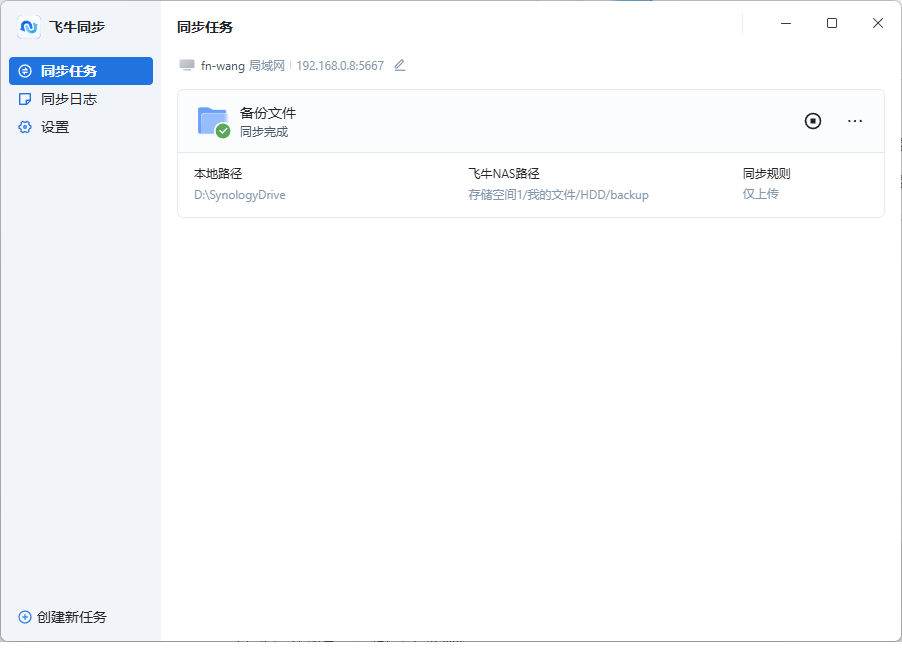The width and height of the screenshot is (902, 657).
Task: Click the D:\SynologyDrive local path link
Action: coord(239,194)
